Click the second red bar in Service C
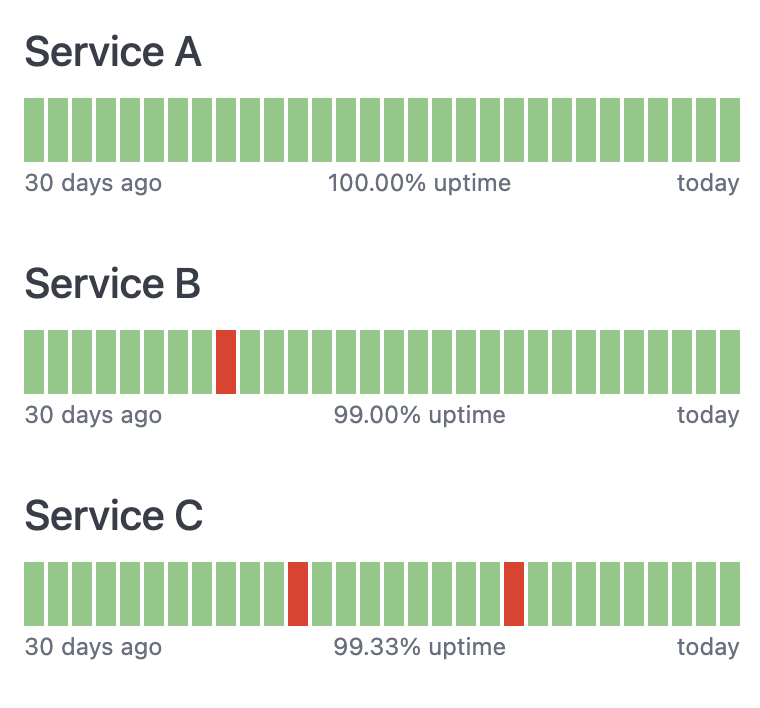Image resolution: width=760 pixels, height=708 pixels. [514, 594]
